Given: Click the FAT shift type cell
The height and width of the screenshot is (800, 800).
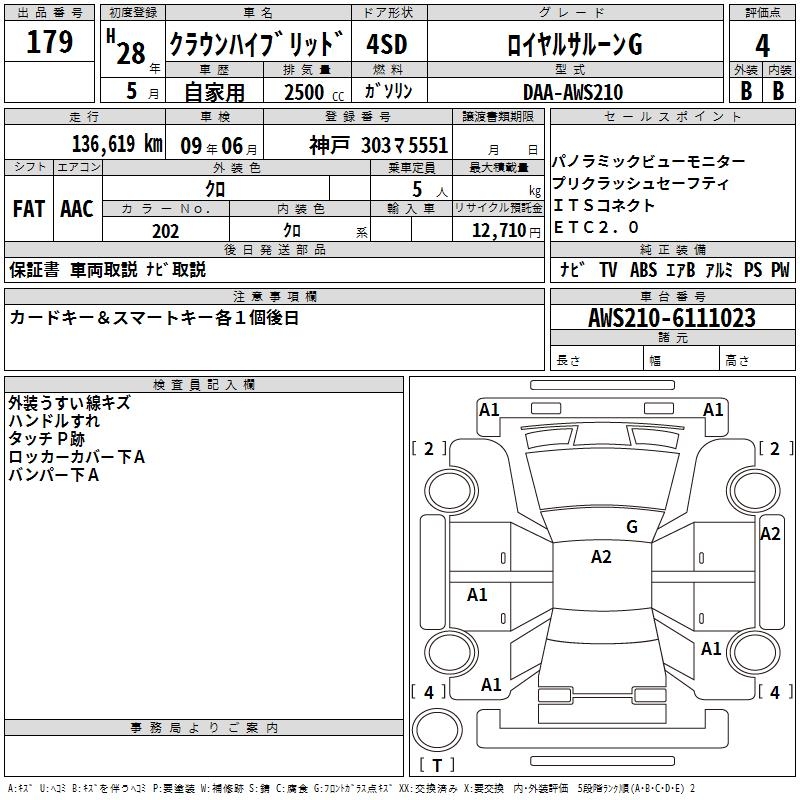Looking at the screenshot, I should tap(29, 209).
